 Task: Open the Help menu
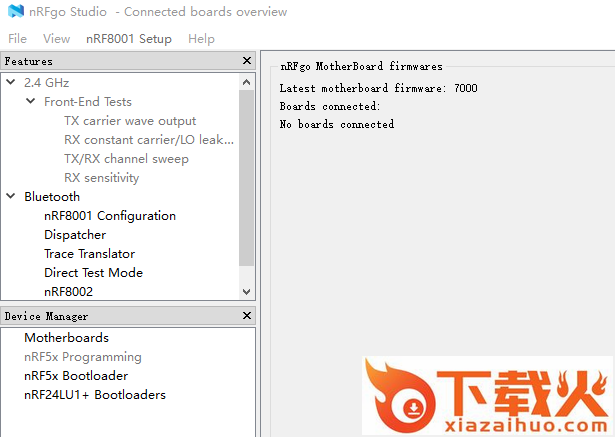pos(201,38)
